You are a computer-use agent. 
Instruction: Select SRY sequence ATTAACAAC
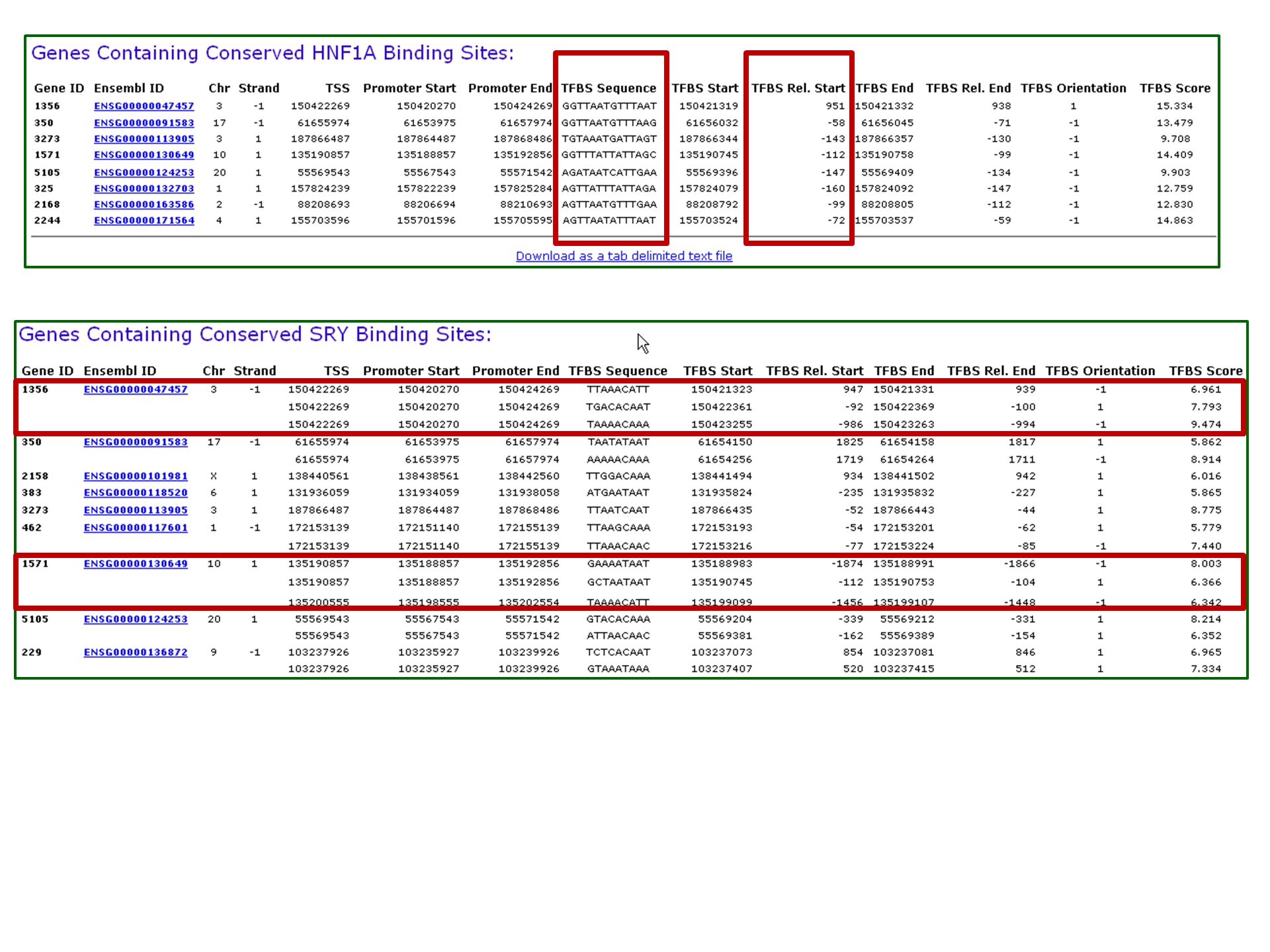[x=618, y=635]
